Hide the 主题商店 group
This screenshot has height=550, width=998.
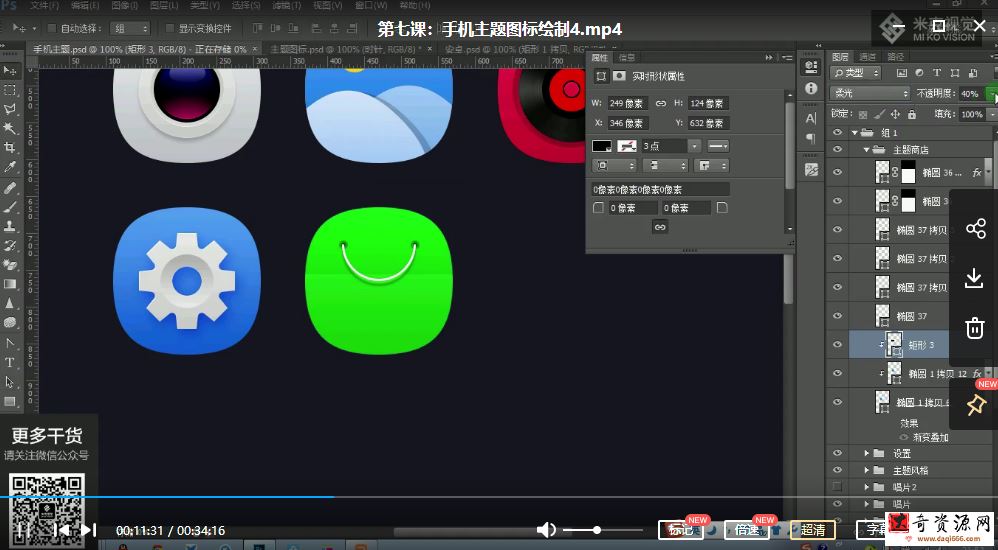[x=837, y=150]
